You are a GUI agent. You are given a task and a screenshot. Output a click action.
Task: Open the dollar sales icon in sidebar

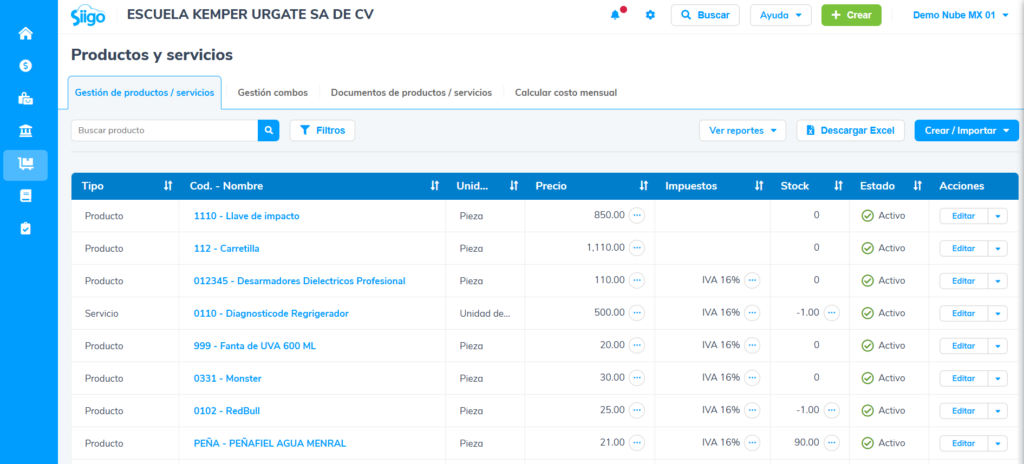pyautogui.click(x=25, y=66)
